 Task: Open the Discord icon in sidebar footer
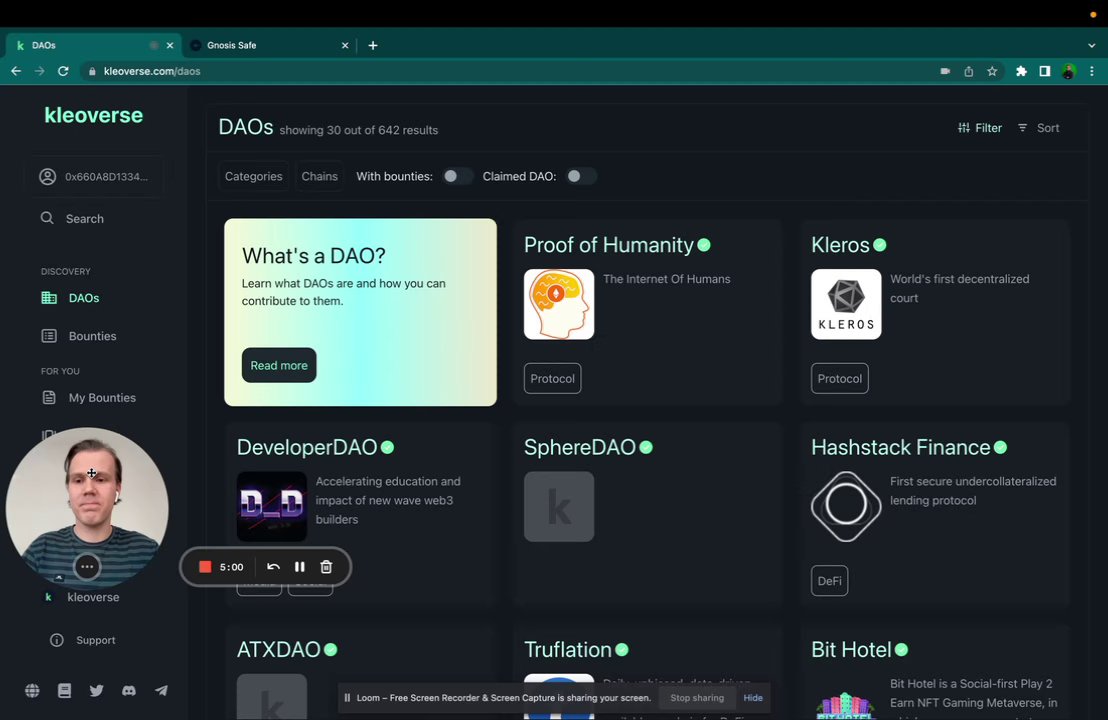pos(129,691)
